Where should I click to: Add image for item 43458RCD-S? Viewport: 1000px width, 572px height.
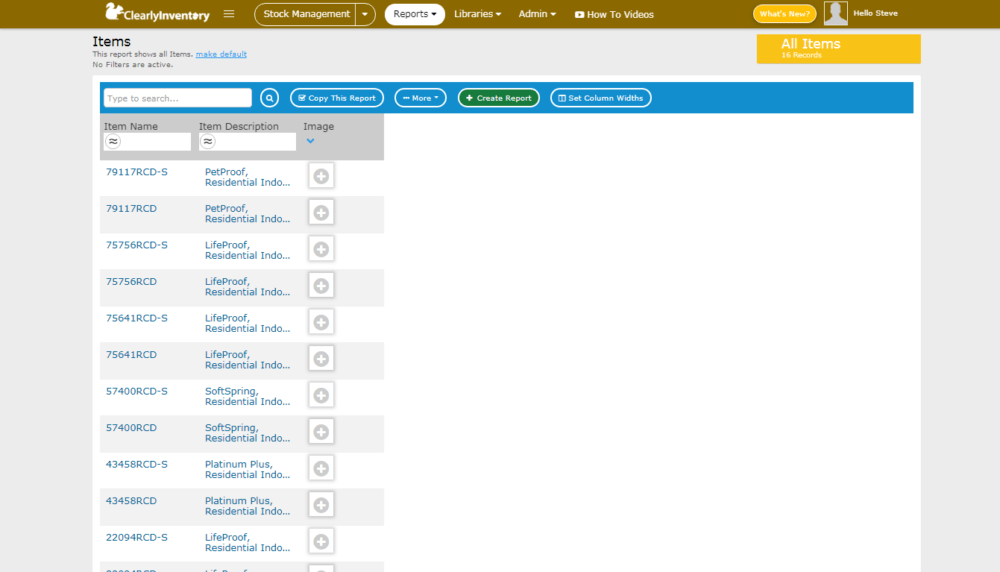point(321,468)
